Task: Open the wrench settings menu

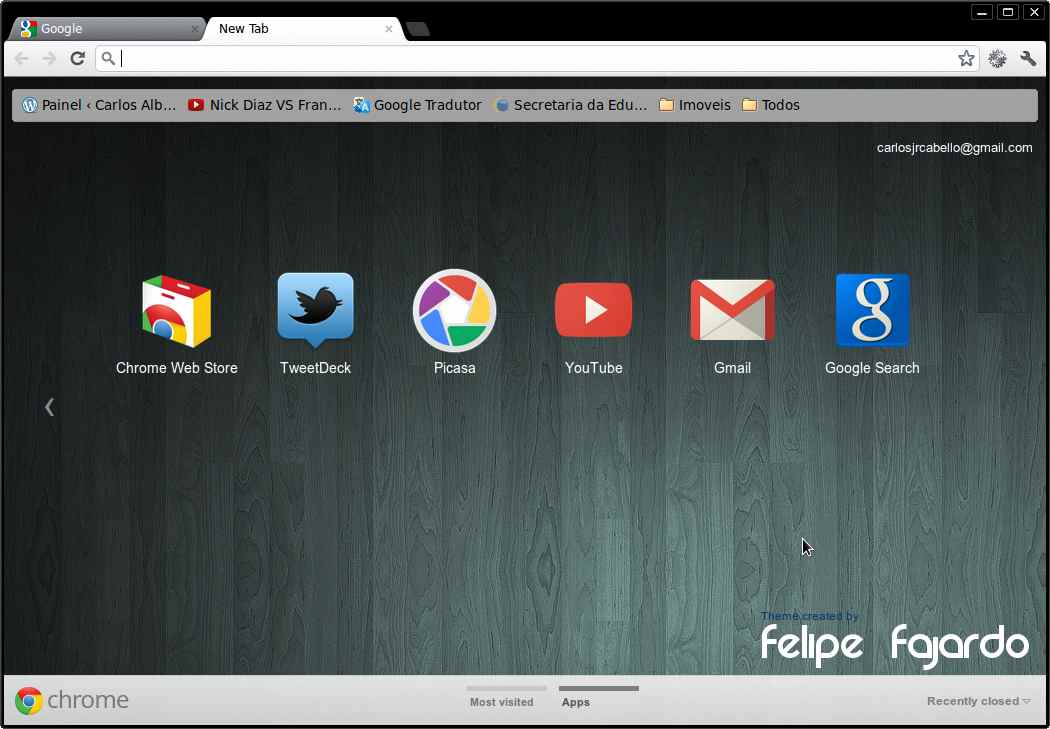Action: tap(1028, 59)
